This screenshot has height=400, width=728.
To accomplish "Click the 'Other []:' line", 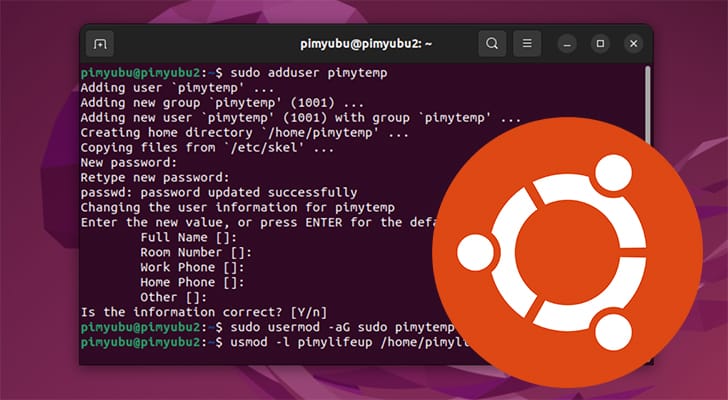I will [174, 297].
